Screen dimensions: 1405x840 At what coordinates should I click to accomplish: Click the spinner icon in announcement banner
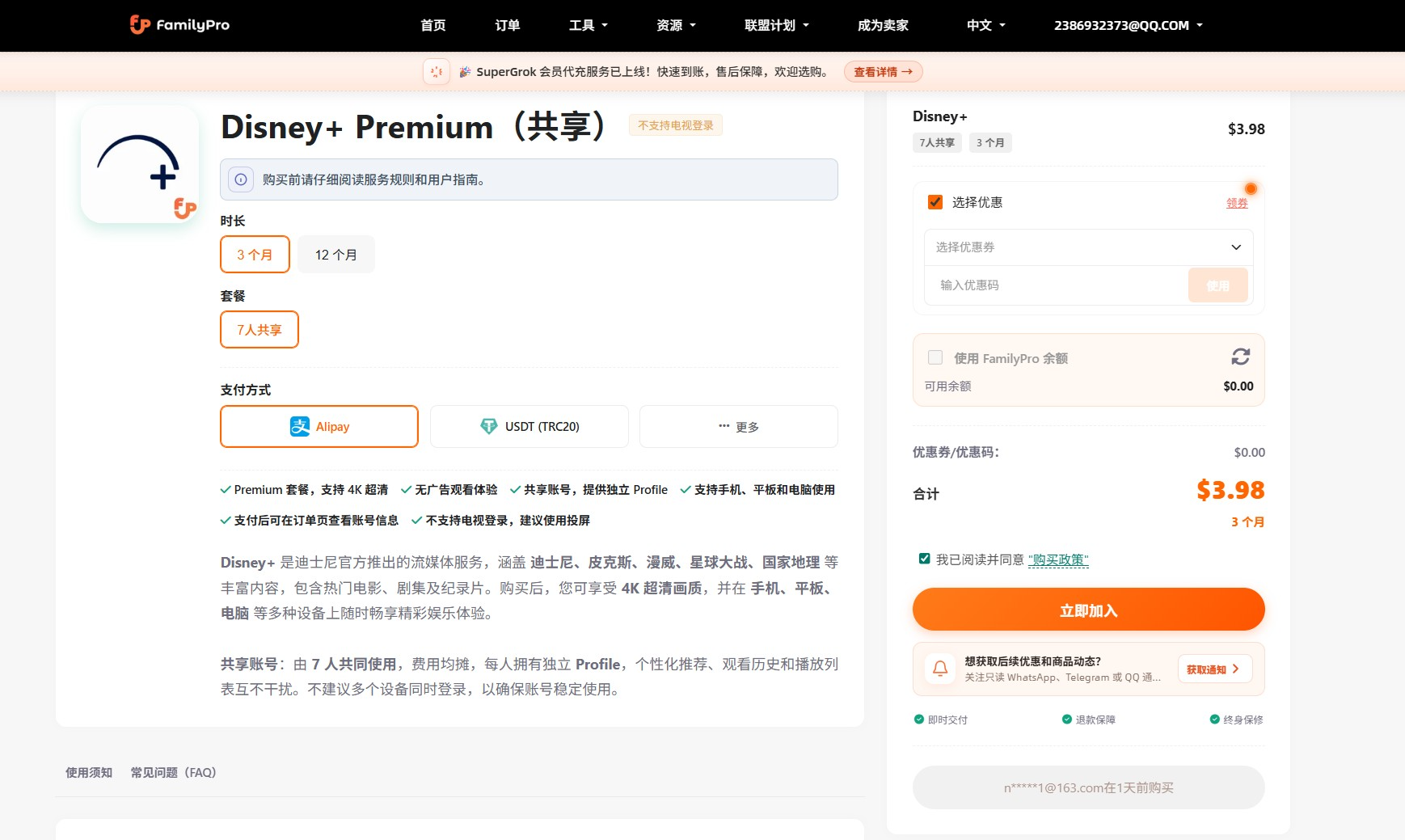coord(437,72)
